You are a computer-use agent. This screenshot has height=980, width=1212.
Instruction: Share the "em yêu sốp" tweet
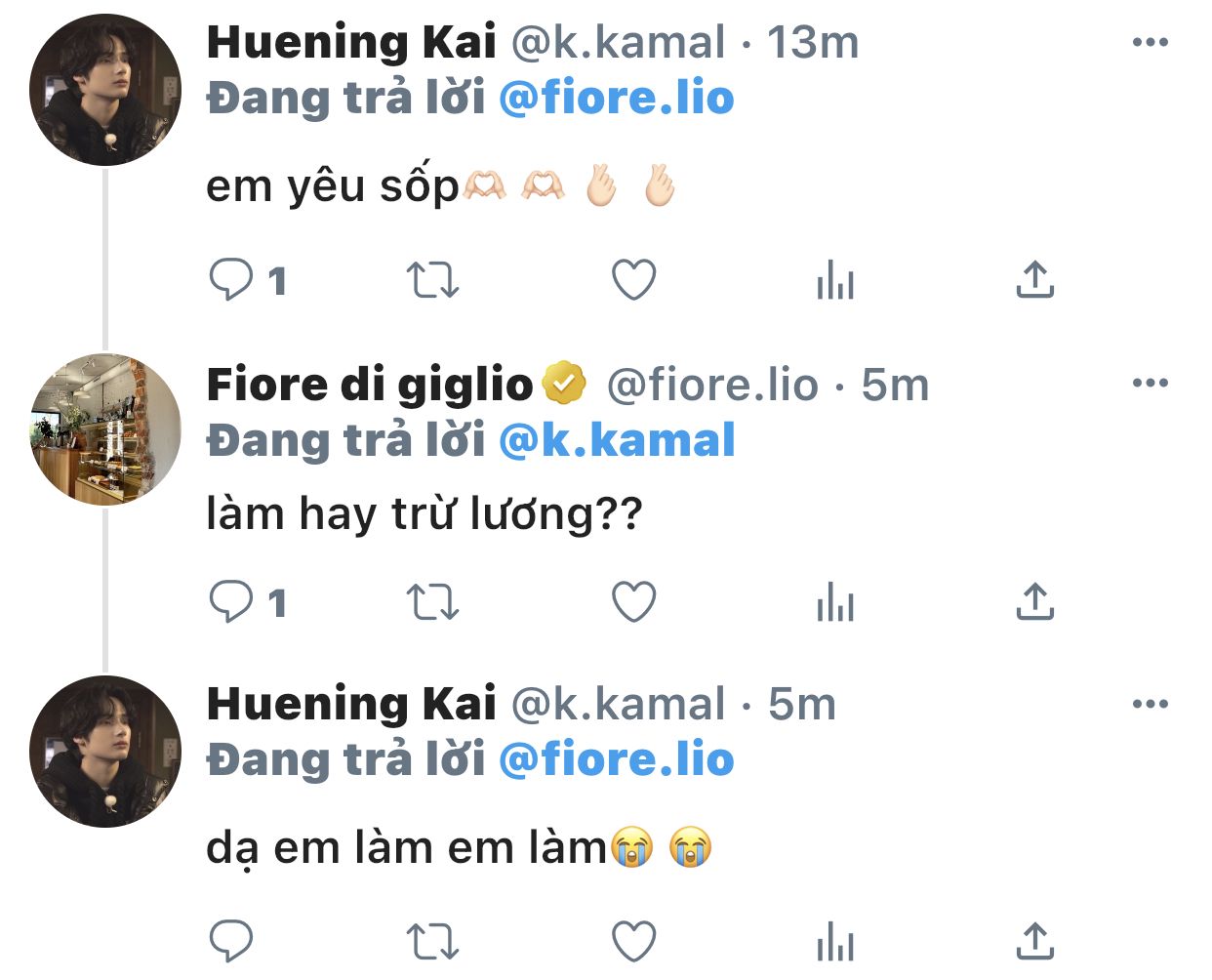(1034, 280)
